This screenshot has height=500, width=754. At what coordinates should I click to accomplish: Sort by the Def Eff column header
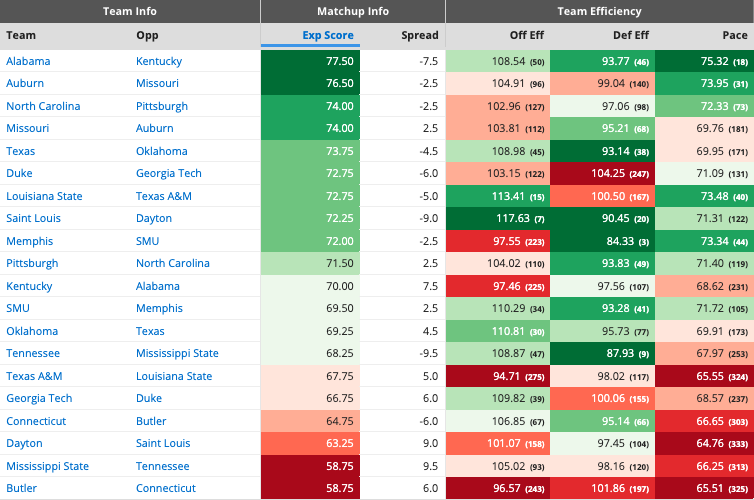(630, 35)
